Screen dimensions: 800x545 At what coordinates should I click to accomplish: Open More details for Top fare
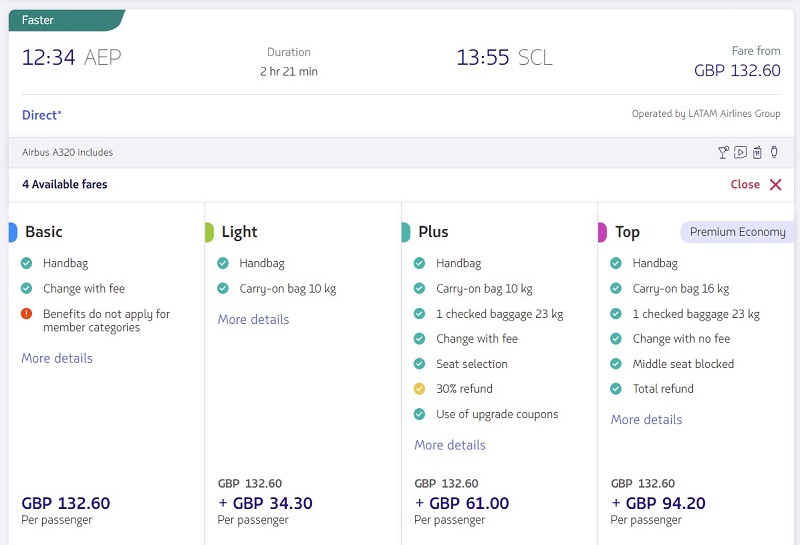click(x=646, y=419)
